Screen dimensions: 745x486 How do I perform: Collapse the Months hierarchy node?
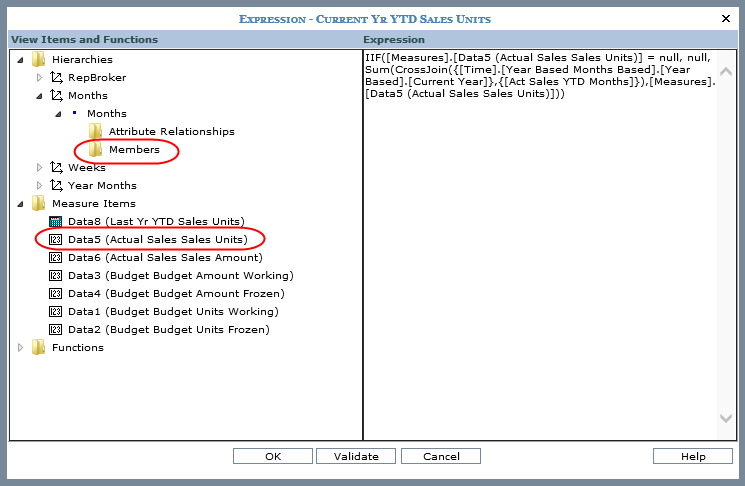pos(40,96)
